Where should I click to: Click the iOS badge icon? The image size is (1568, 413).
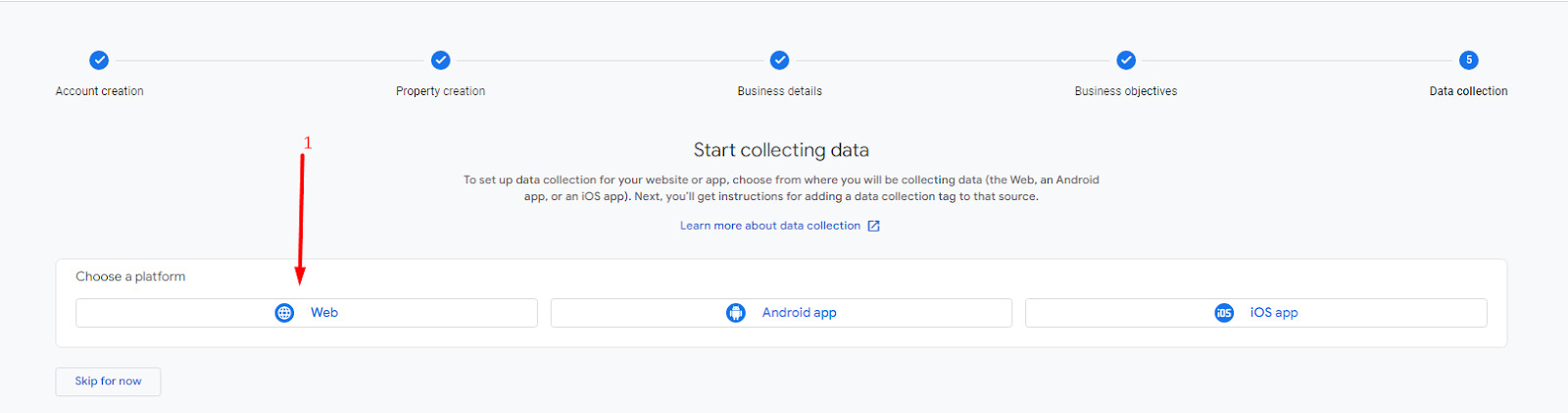tap(1224, 313)
